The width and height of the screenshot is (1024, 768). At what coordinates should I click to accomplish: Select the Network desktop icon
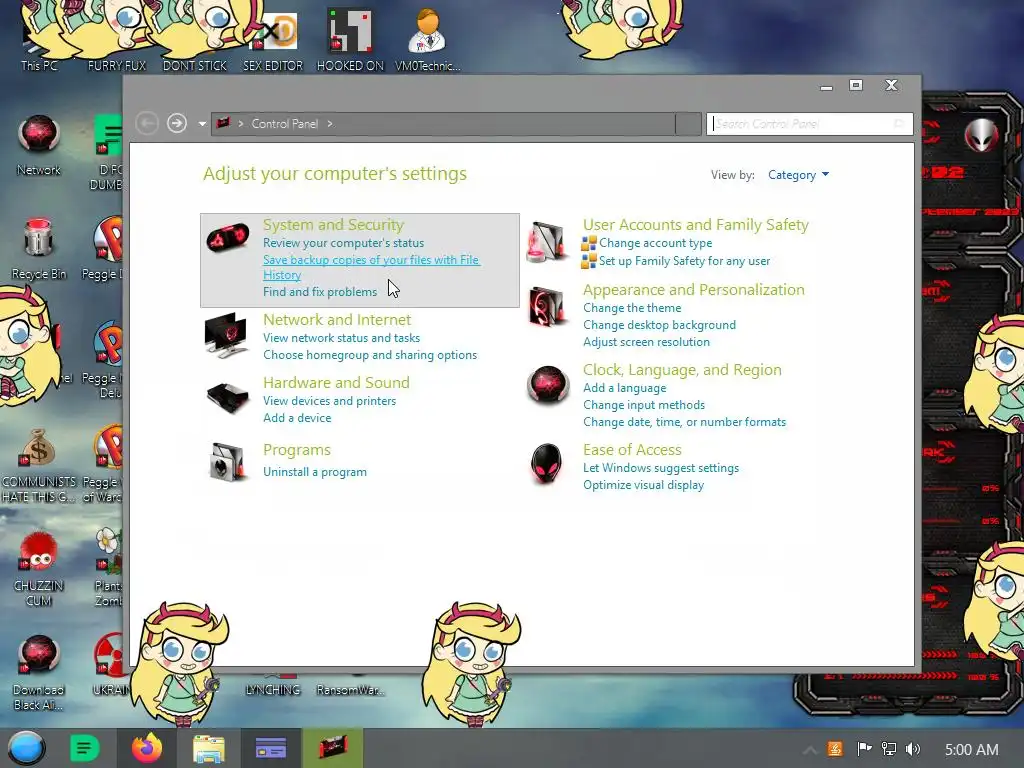(39, 146)
